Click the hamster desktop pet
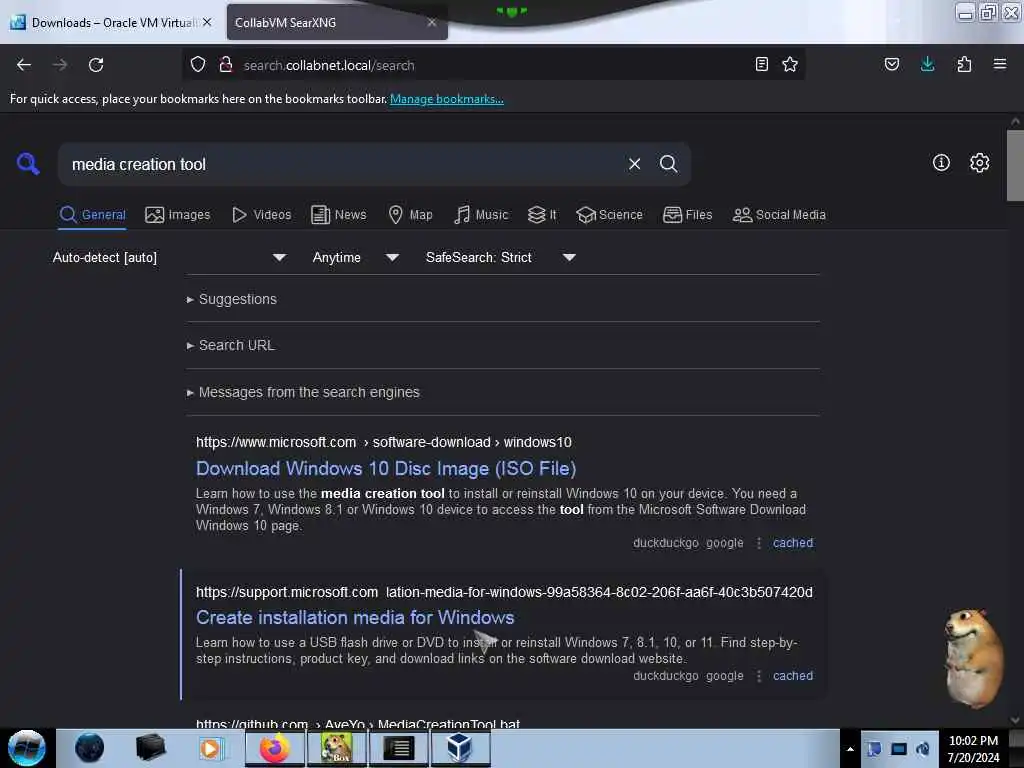The image size is (1024, 768). 974,658
